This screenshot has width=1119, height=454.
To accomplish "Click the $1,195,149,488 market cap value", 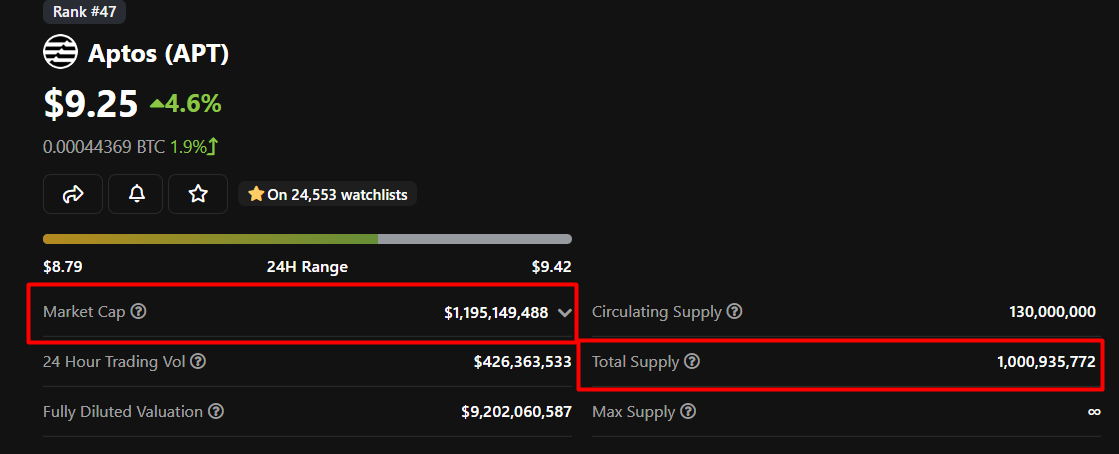I will point(496,313).
